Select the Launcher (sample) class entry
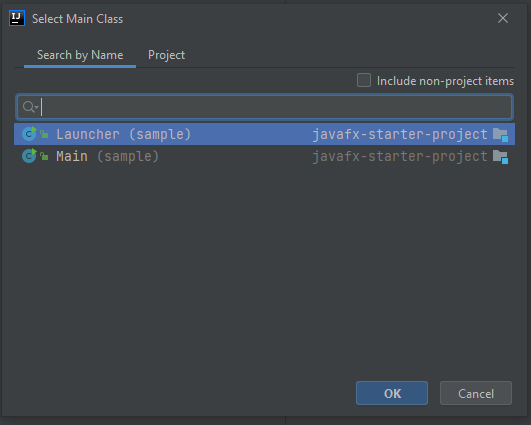531x425 pixels. pos(264,134)
